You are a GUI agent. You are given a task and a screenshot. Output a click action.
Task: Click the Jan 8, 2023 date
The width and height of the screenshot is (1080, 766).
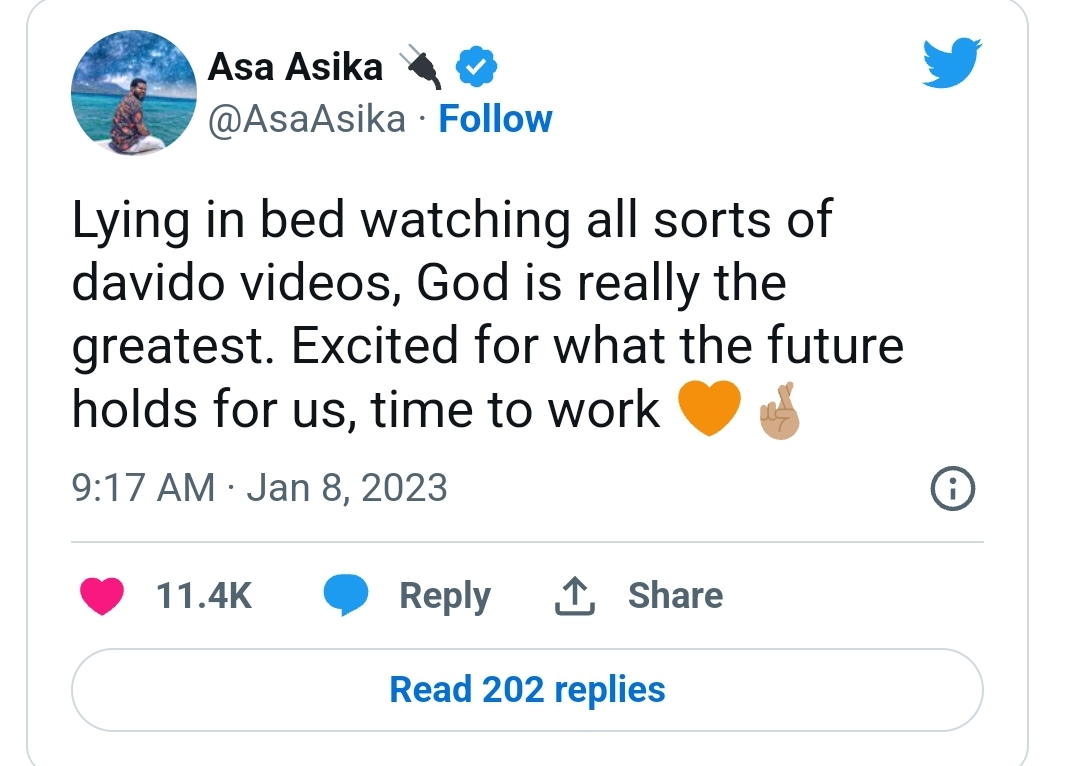click(347, 488)
